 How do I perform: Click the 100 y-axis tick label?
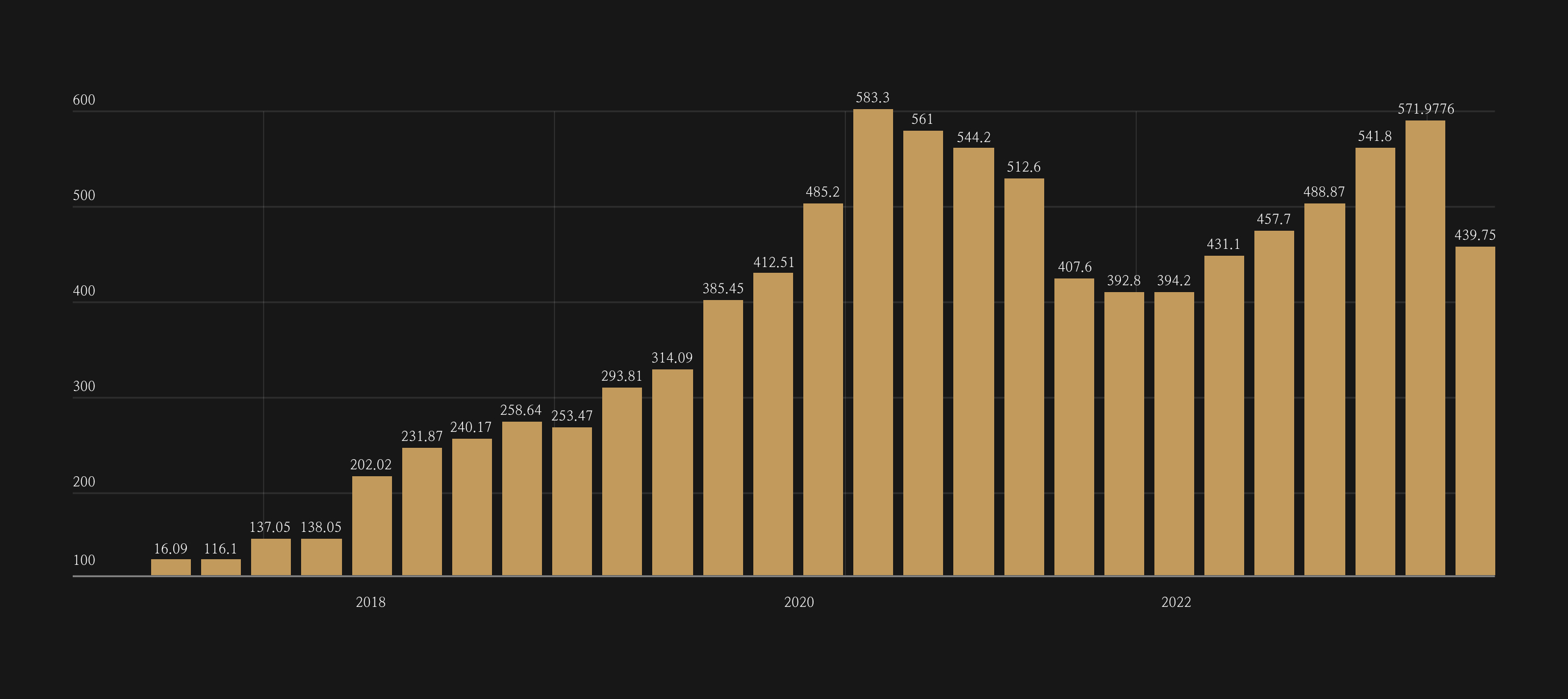[x=84, y=560]
